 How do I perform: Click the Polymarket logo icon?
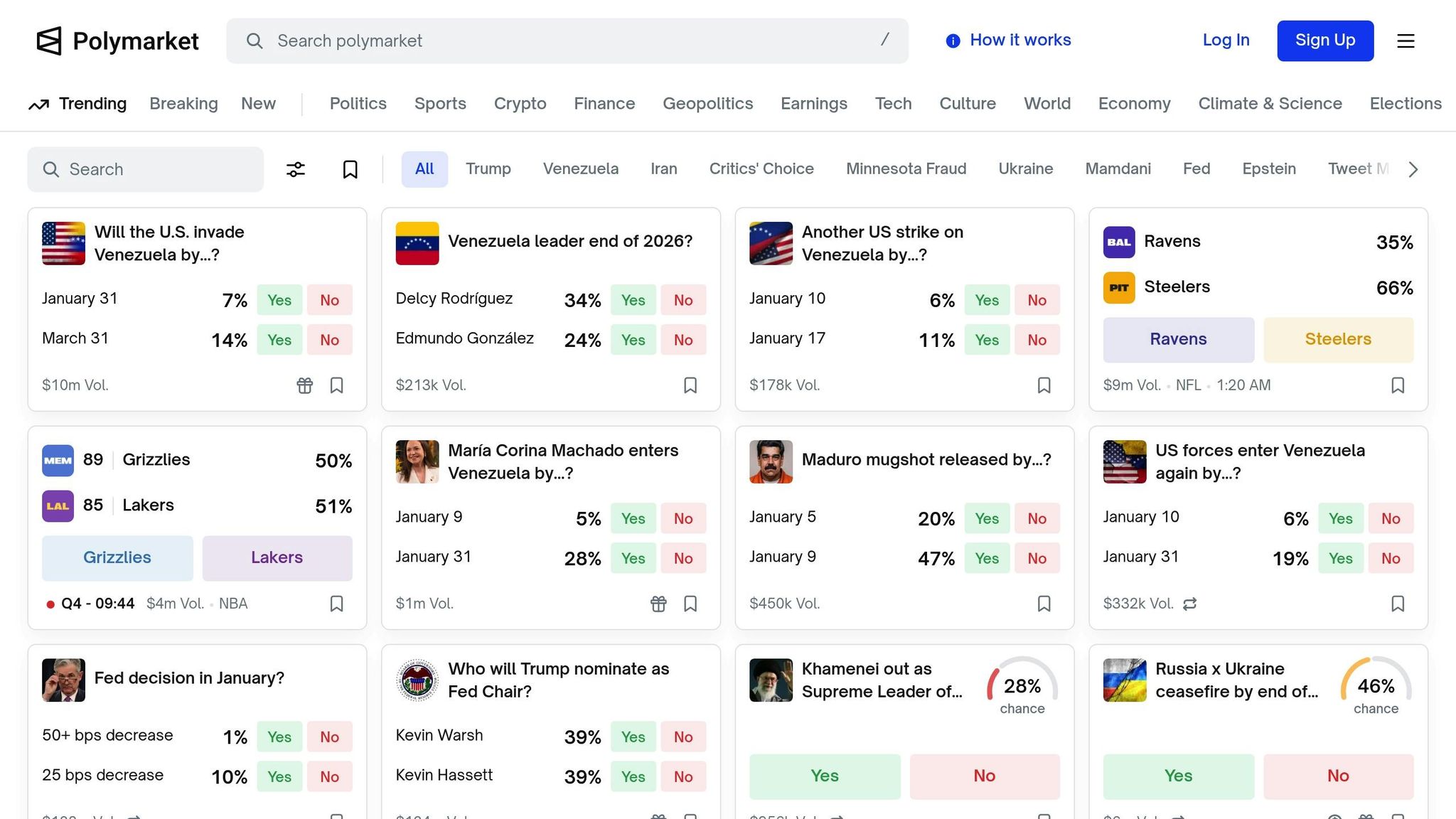[x=49, y=41]
